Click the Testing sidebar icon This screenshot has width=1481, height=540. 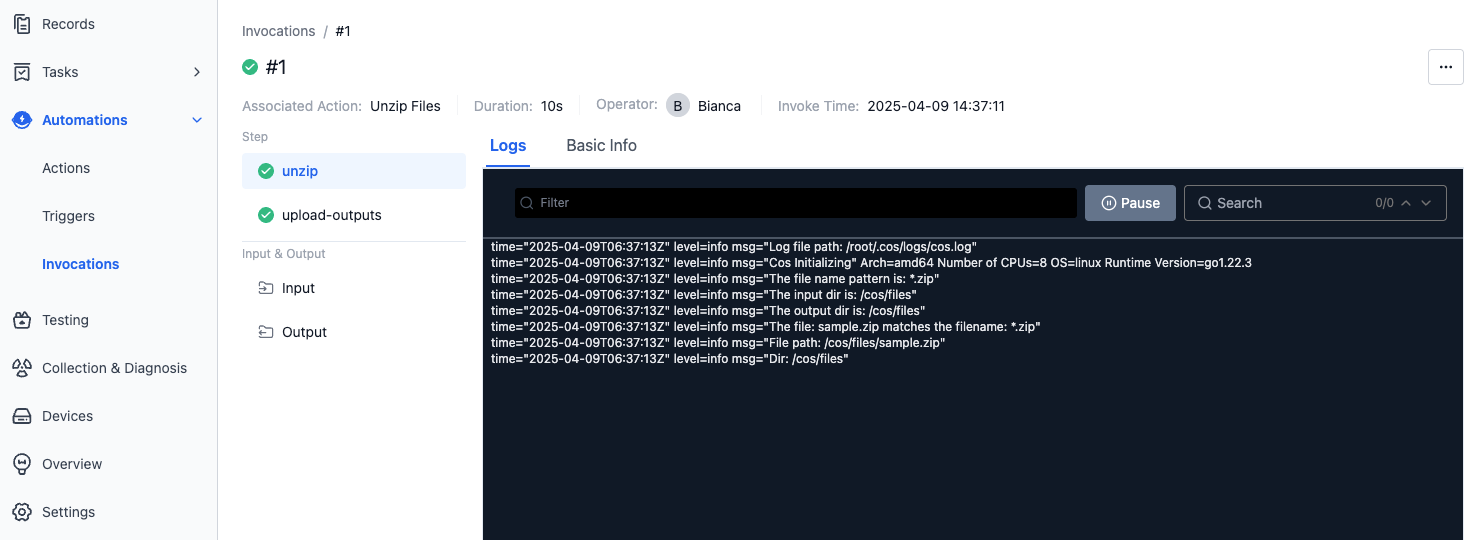(x=22, y=320)
